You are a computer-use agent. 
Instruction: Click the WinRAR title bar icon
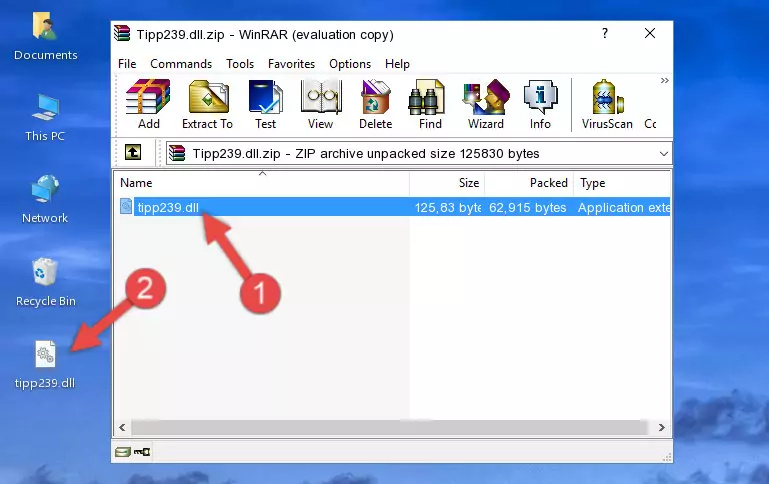coord(122,34)
